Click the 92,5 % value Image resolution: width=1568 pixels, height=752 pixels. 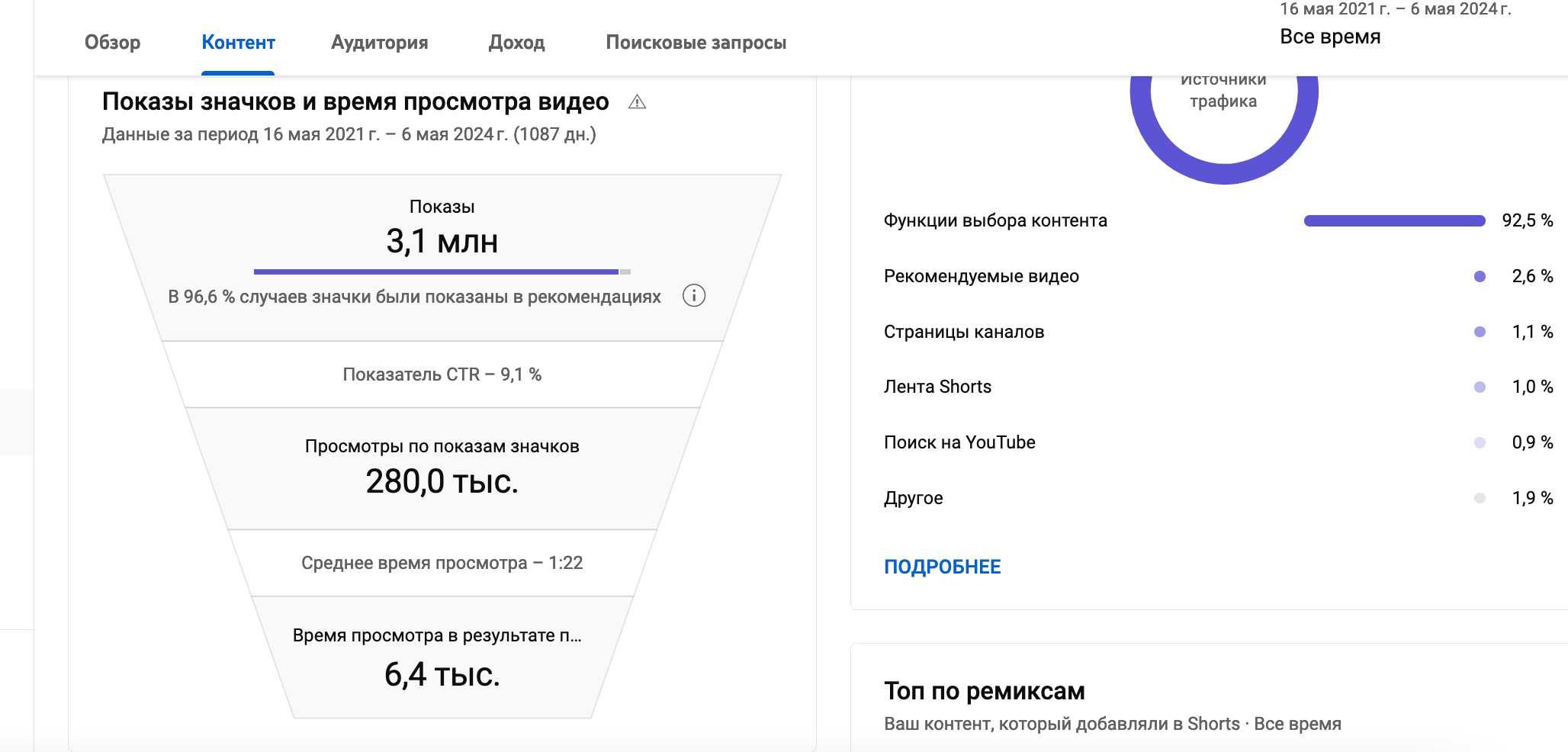pos(1528,220)
